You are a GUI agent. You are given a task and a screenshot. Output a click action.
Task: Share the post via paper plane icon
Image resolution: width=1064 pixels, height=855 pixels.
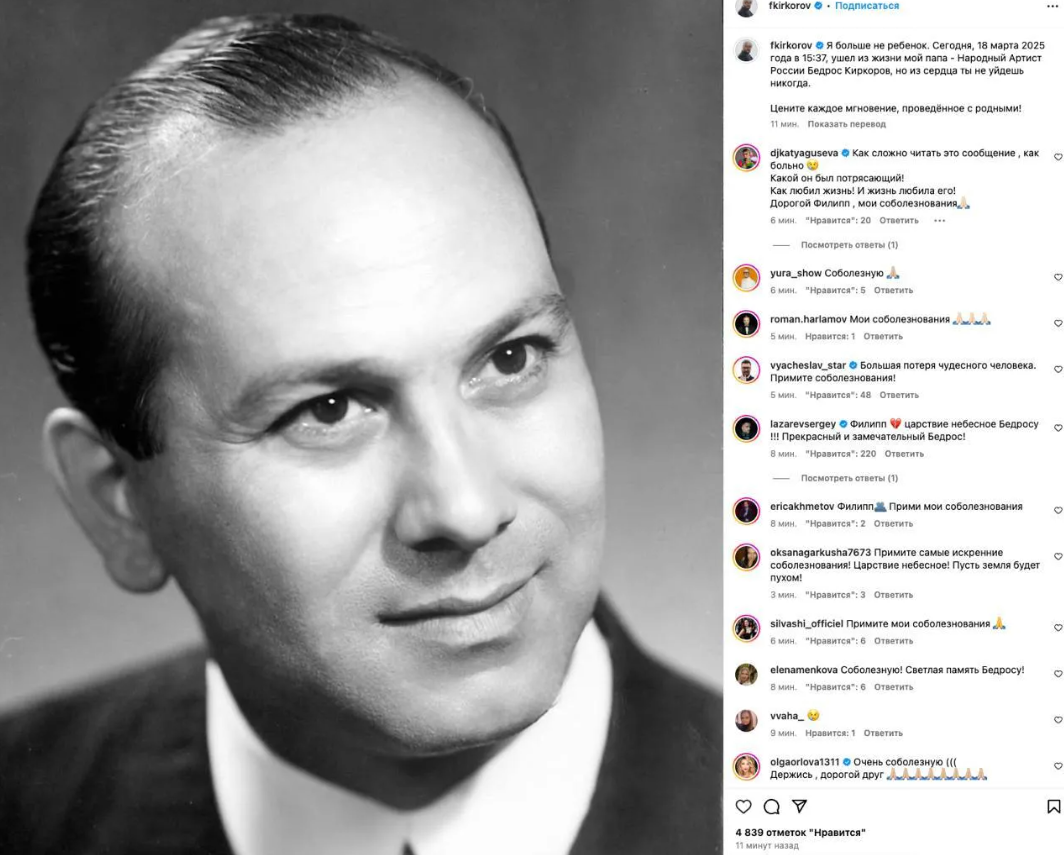pyautogui.click(x=800, y=806)
